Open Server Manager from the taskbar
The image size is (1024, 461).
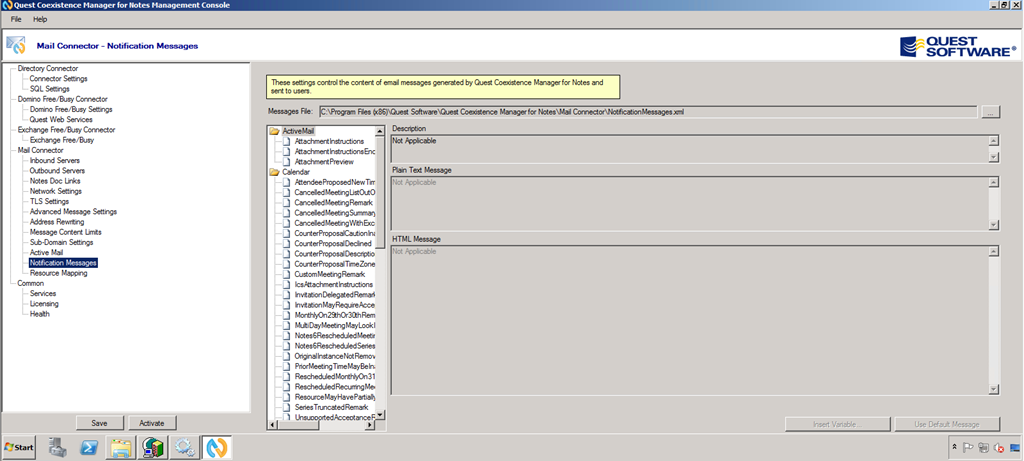click(57, 447)
